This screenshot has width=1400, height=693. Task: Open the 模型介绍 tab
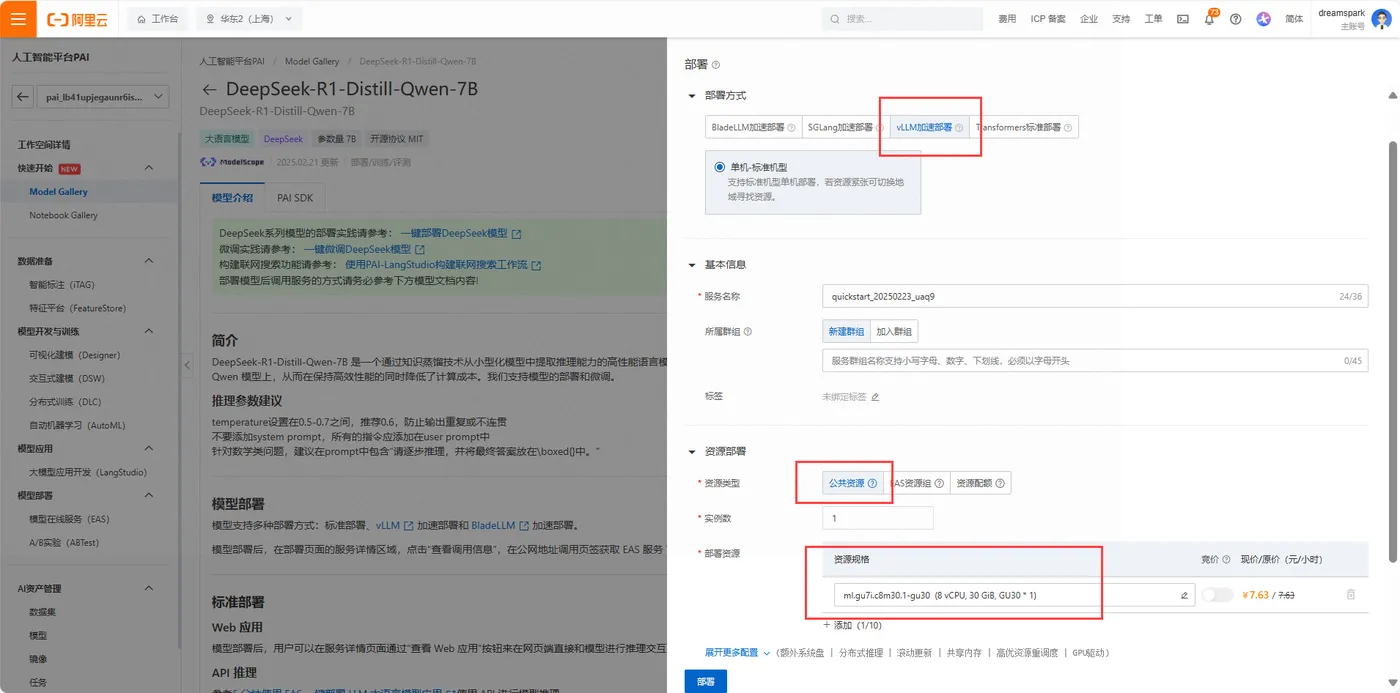(233, 198)
